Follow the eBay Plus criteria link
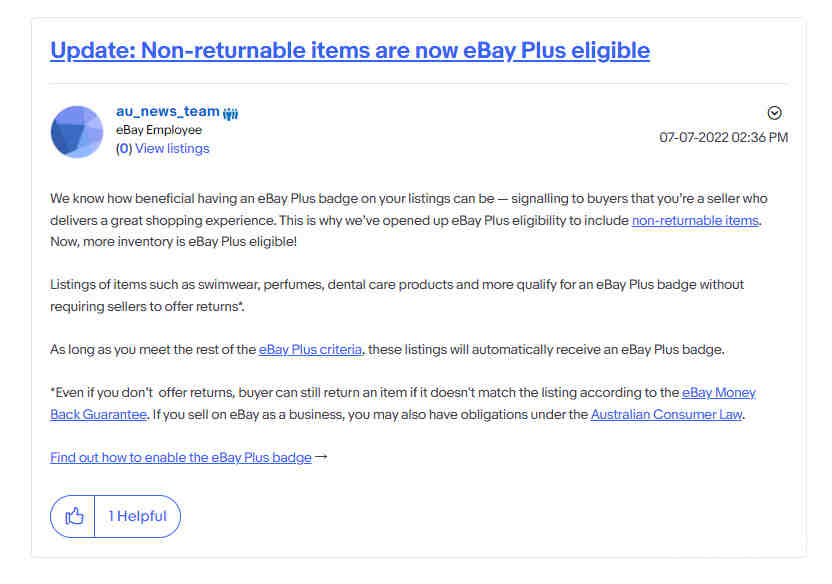 [310, 350]
